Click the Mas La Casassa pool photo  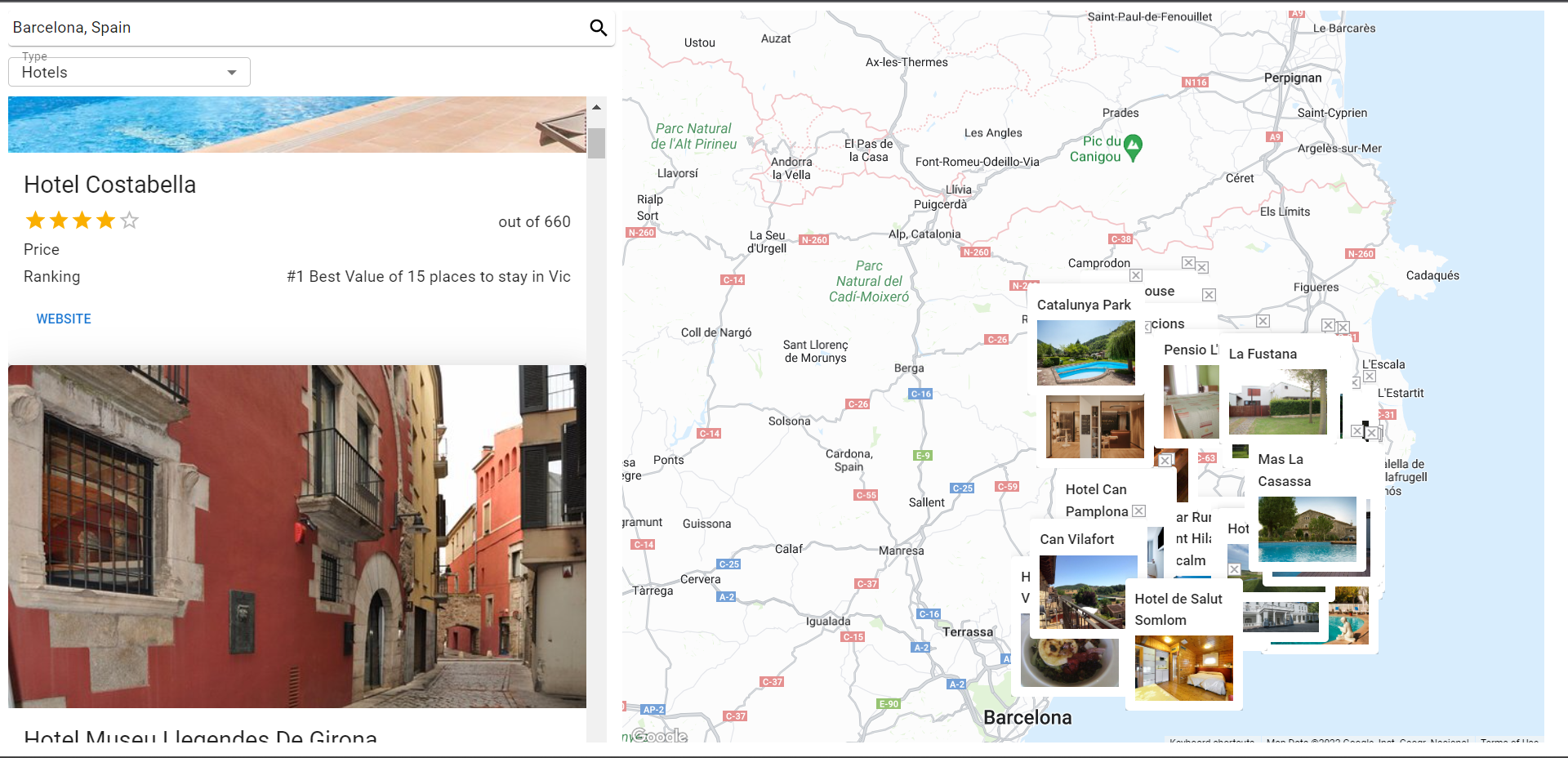[x=1307, y=529]
